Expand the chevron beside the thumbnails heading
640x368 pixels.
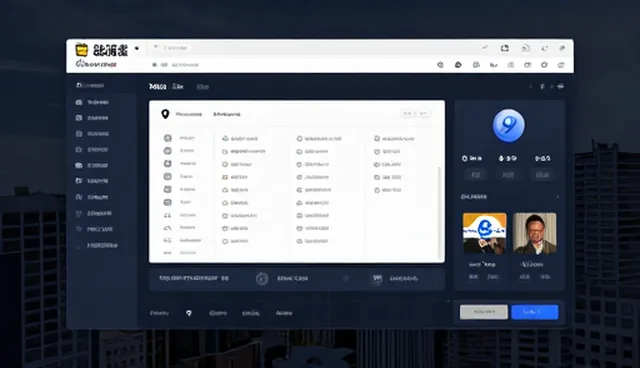click(x=558, y=197)
